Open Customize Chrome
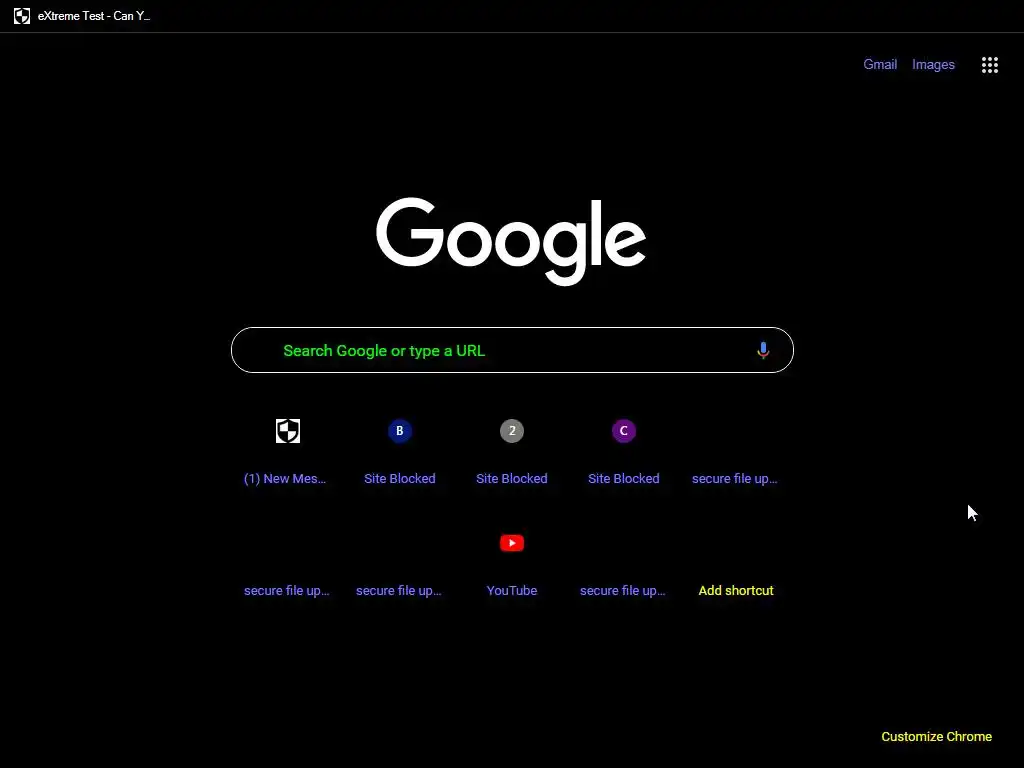1024x768 pixels. click(936, 737)
